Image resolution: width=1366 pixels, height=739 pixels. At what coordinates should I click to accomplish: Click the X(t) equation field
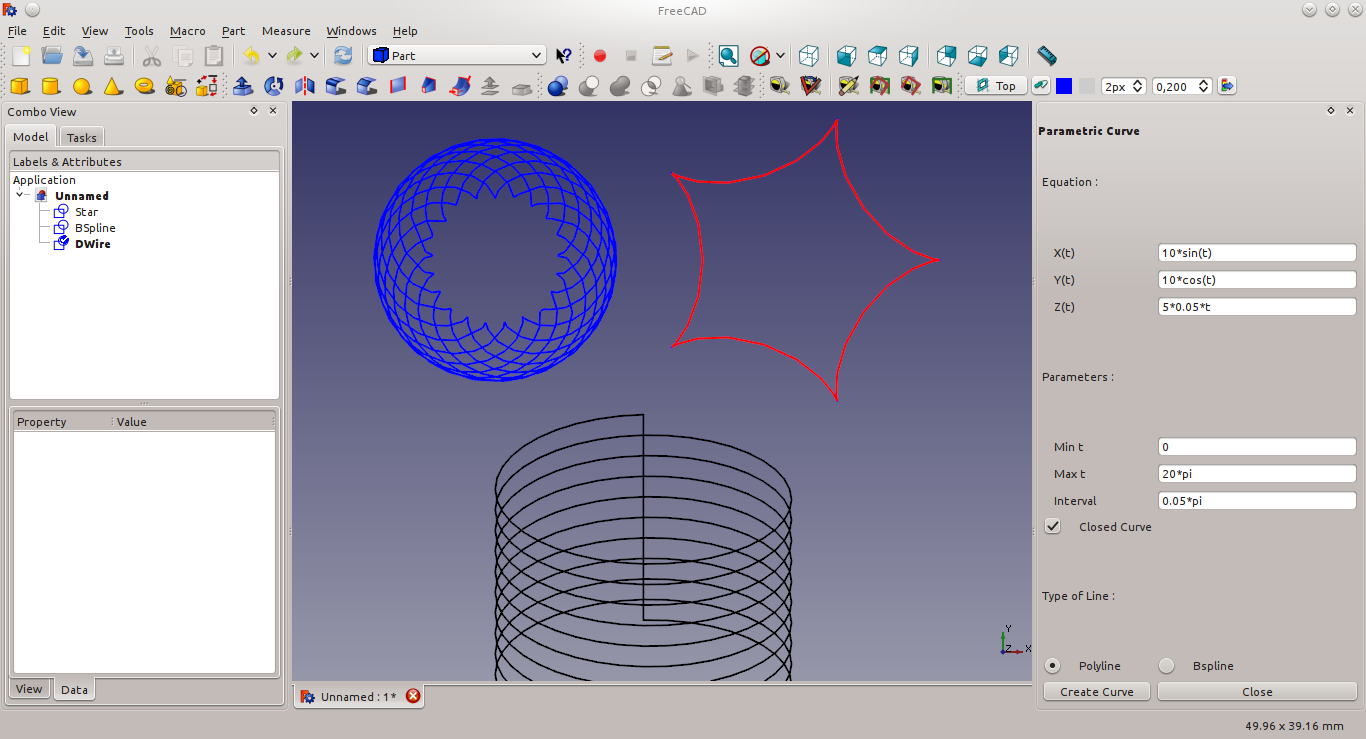click(x=1257, y=253)
